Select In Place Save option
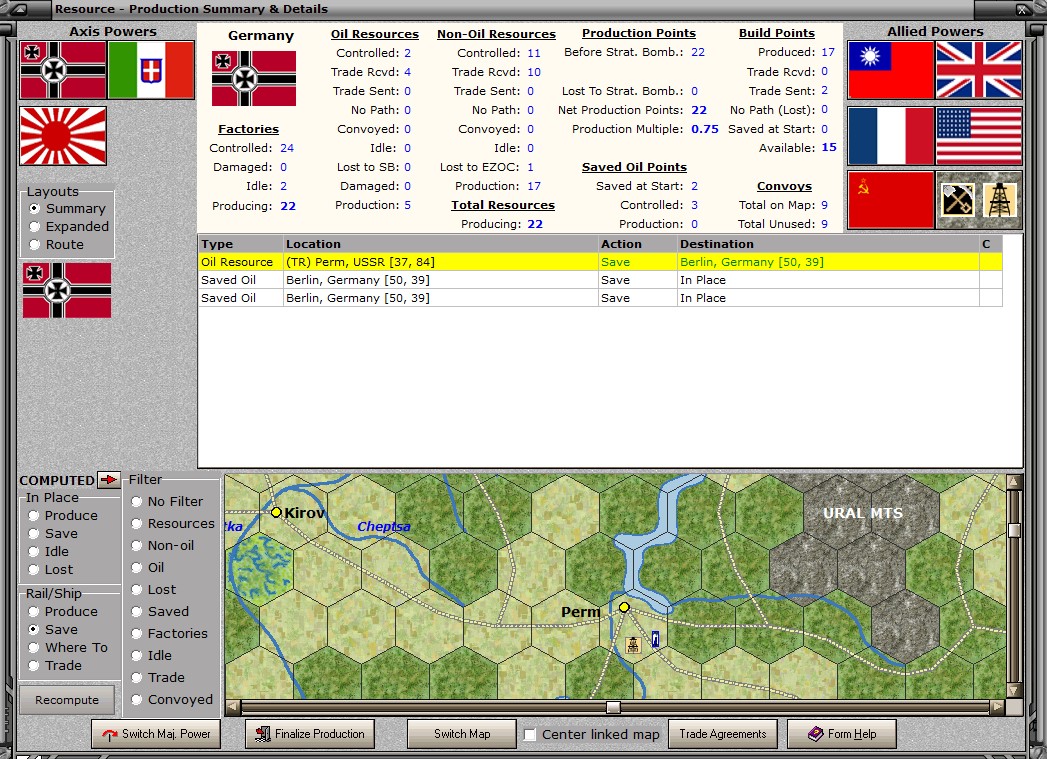The height and width of the screenshot is (759, 1047). click(53, 533)
